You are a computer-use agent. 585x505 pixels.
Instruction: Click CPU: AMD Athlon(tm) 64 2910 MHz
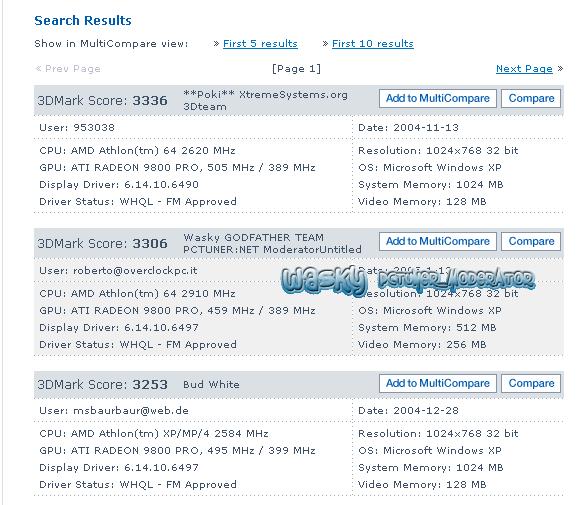pyautogui.click(x=137, y=294)
